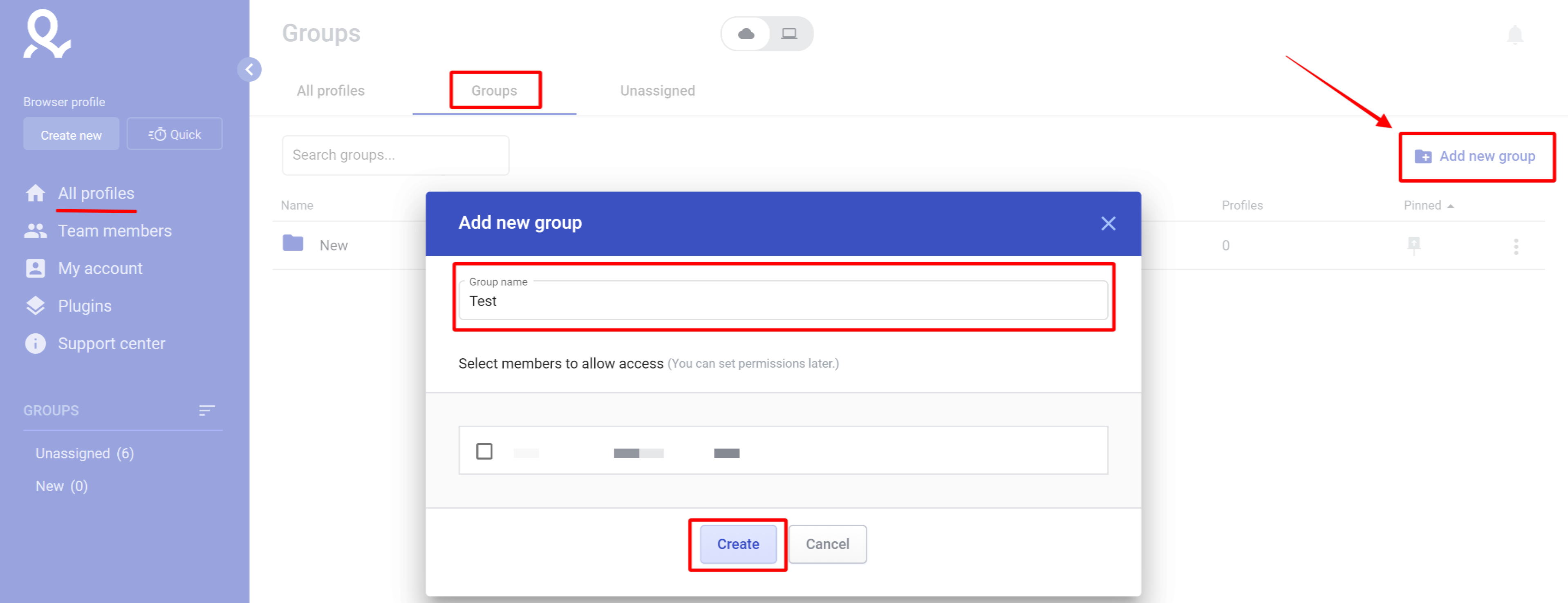This screenshot has height=603, width=1568.
Task: Collapse the sidebar with the chevron button
Action: click(250, 69)
